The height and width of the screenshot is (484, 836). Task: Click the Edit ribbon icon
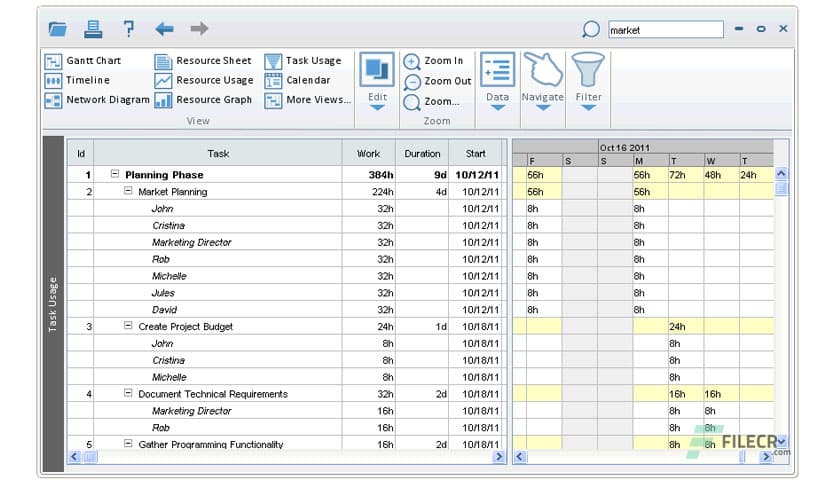[377, 69]
